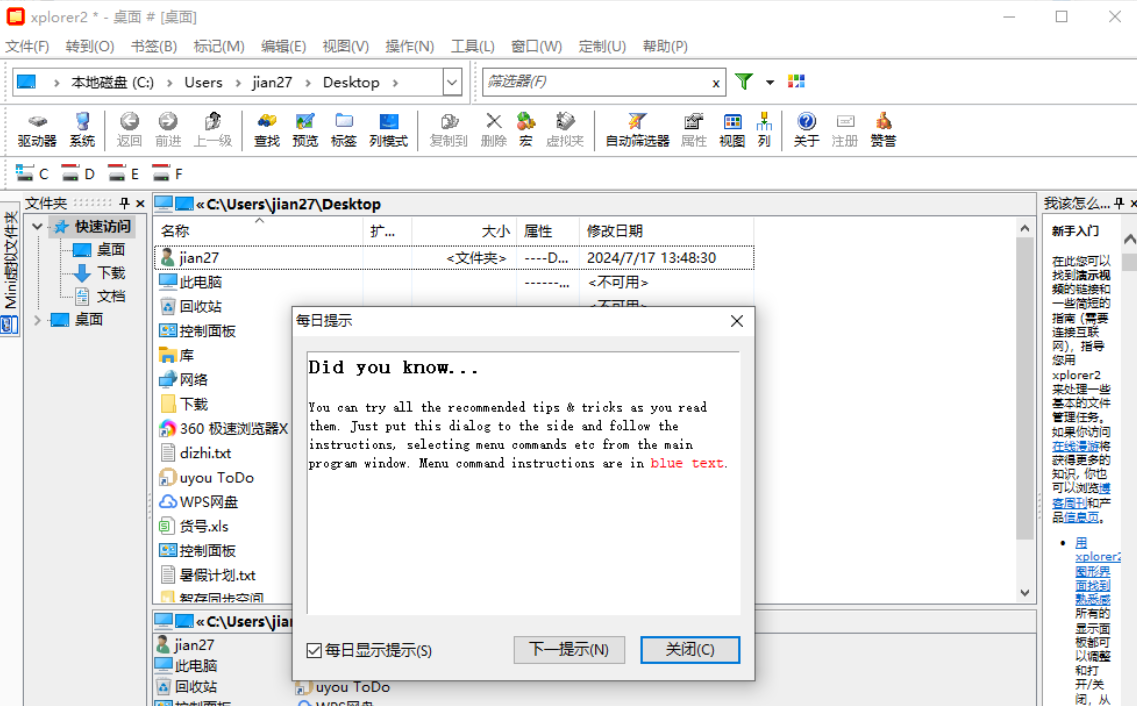This screenshot has width=1137, height=706.
Task: Collapse the 快速访问 tree node
Action: tap(37, 227)
